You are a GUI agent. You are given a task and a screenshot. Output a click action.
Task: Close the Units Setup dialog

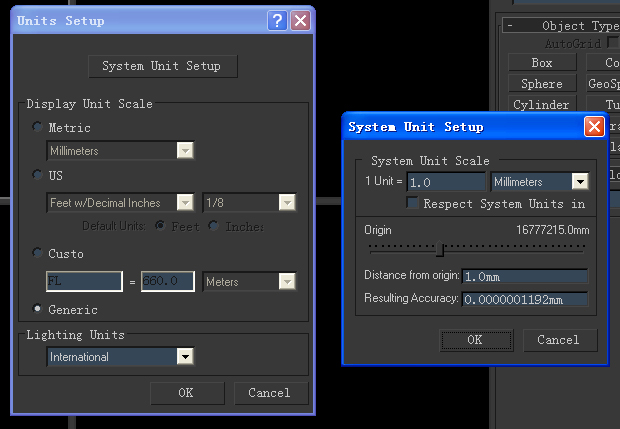tap(301, 20)
